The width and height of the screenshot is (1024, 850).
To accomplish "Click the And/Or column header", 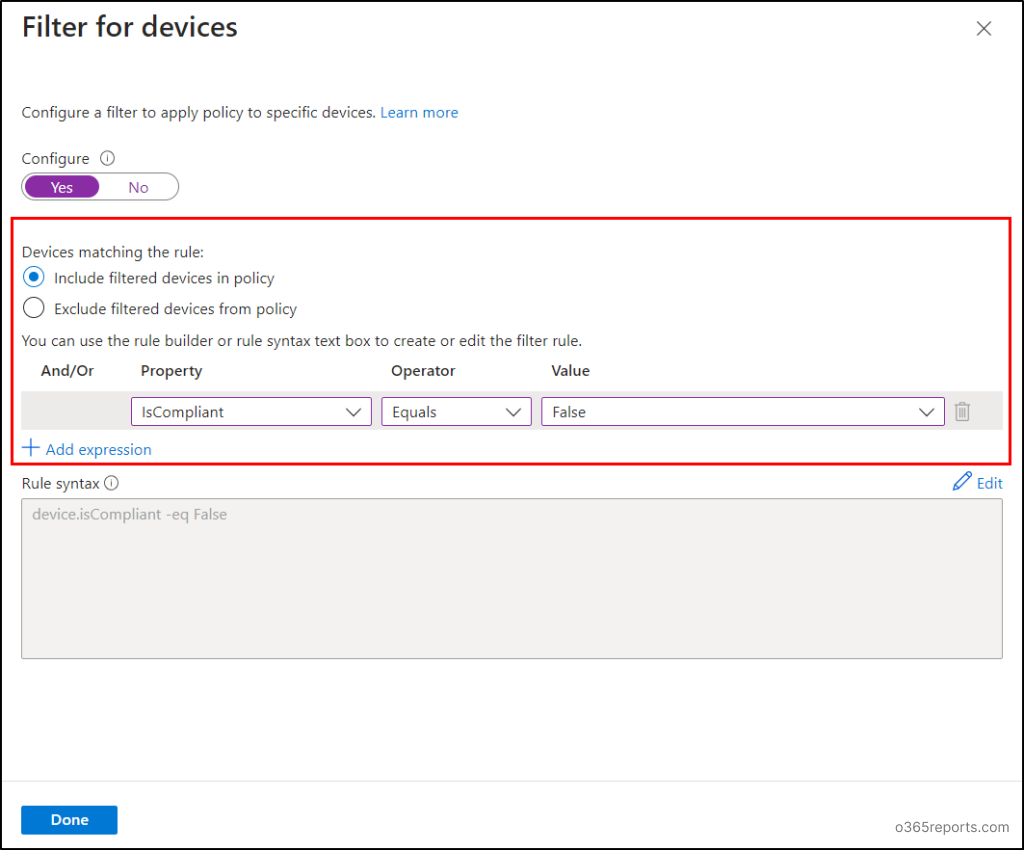I will 66,370.
